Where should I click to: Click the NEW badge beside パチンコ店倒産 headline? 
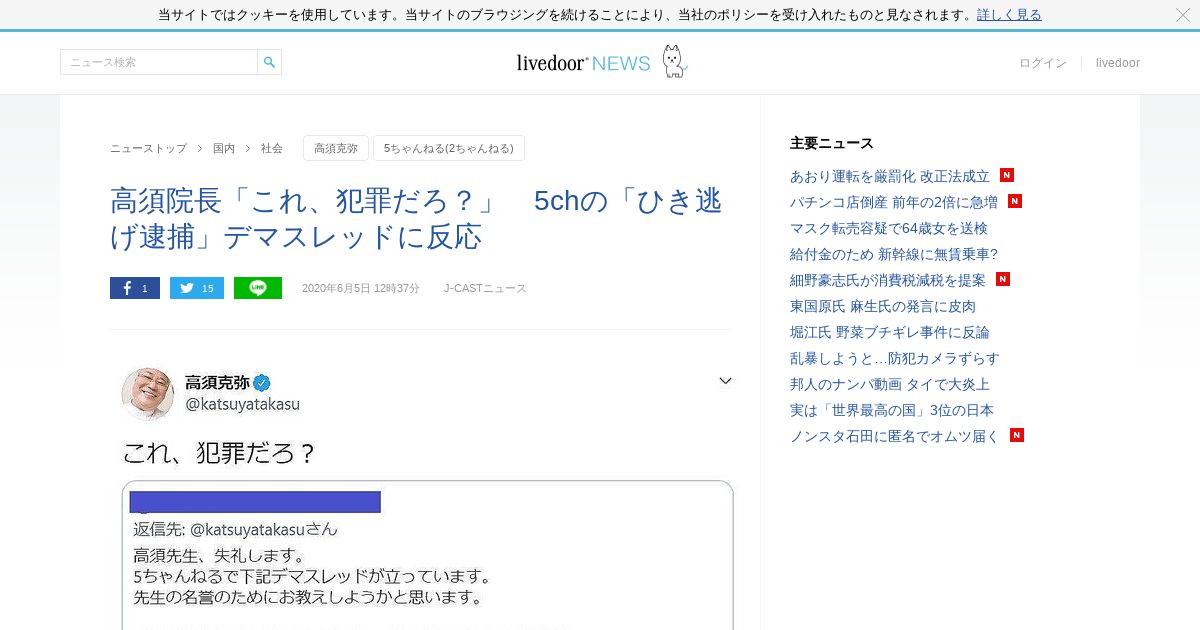(1015, 201)
